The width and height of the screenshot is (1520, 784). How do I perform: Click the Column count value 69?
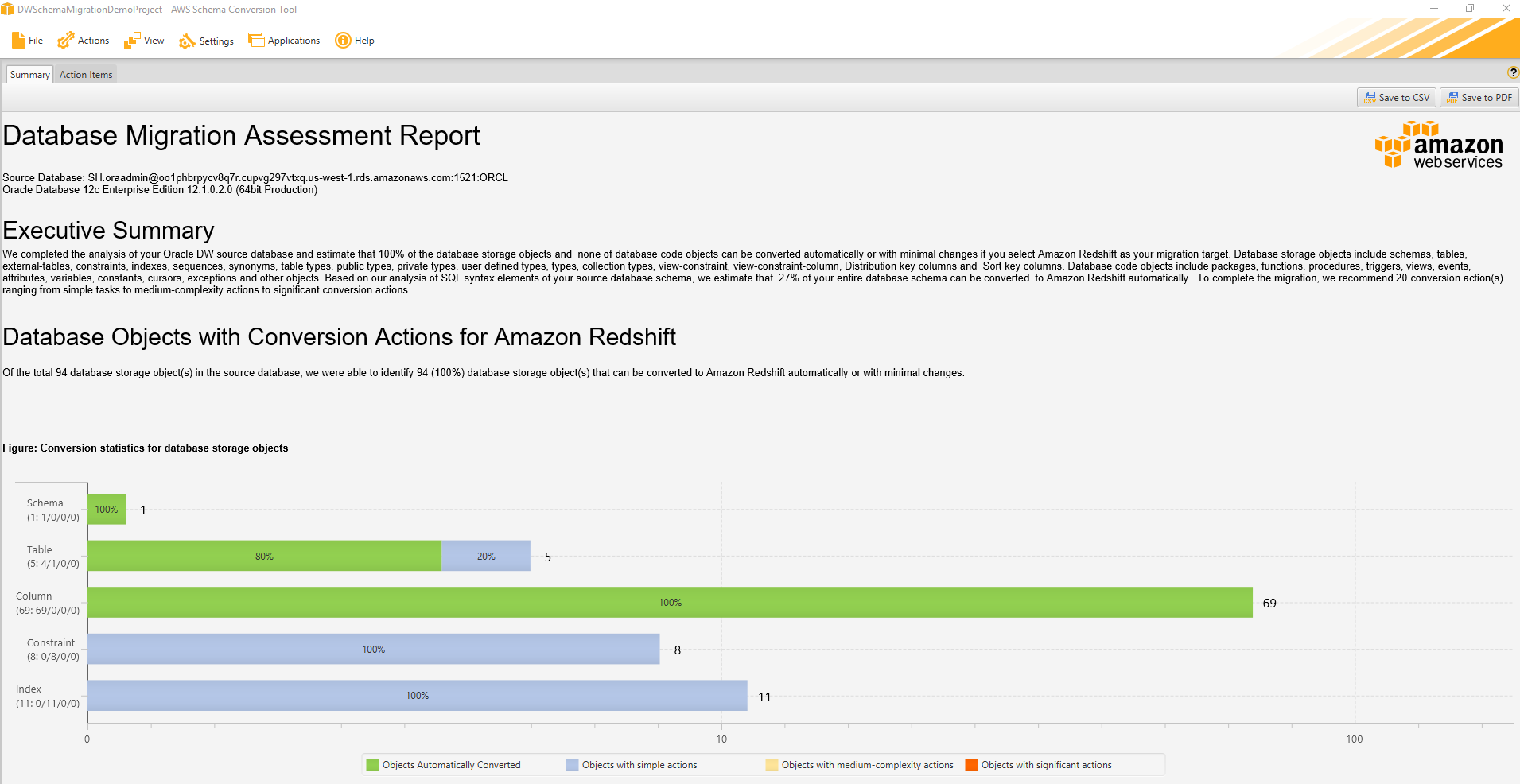(x=1269, y=604)
